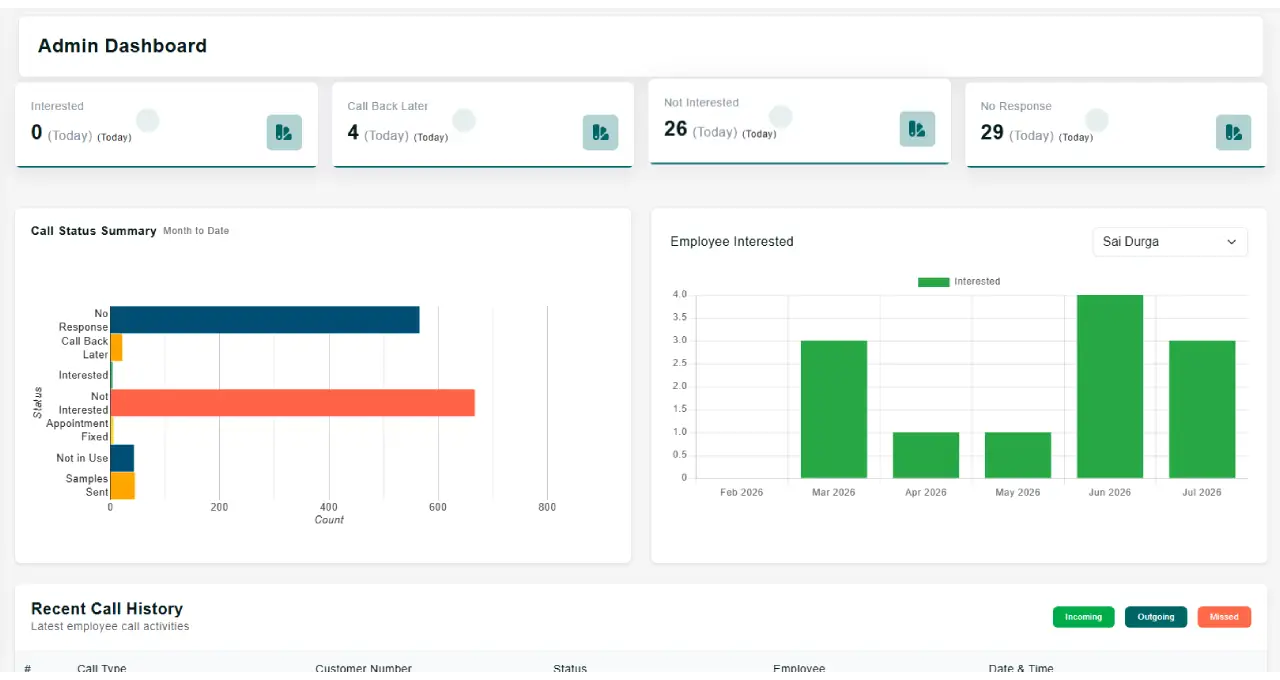Viewport: 1280px width, 680px height.
Task: Click the Appointment Fixed axis label
Action: 77,430
